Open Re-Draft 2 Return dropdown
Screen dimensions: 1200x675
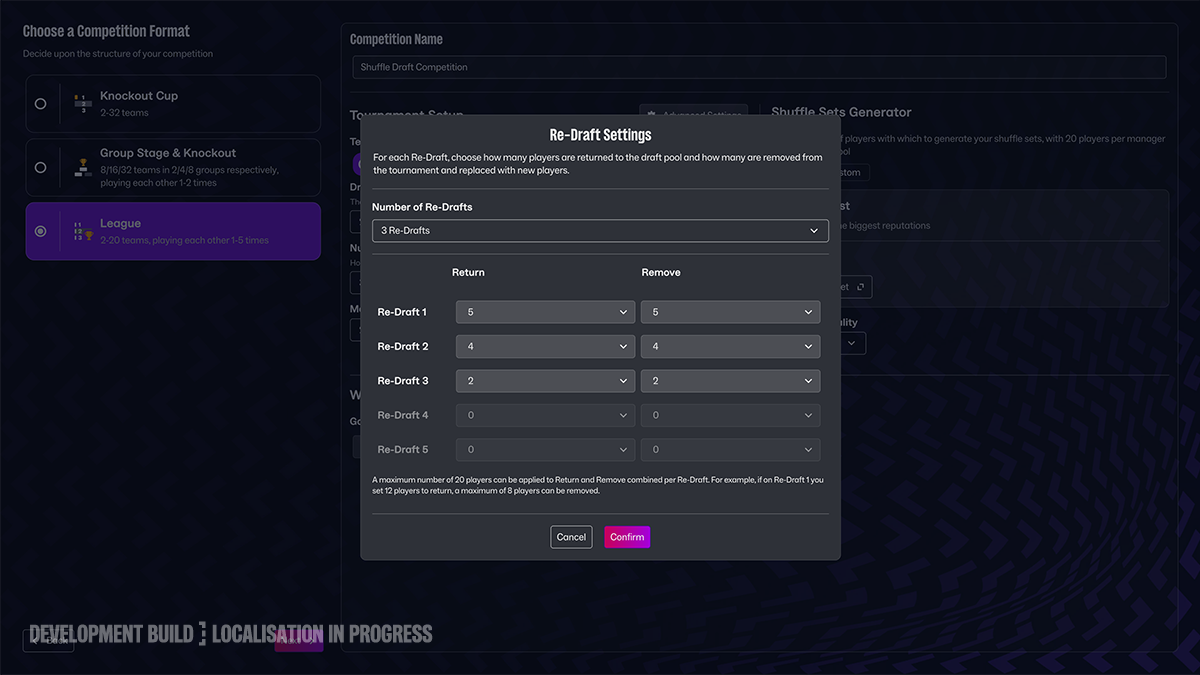tap(545, 346)
